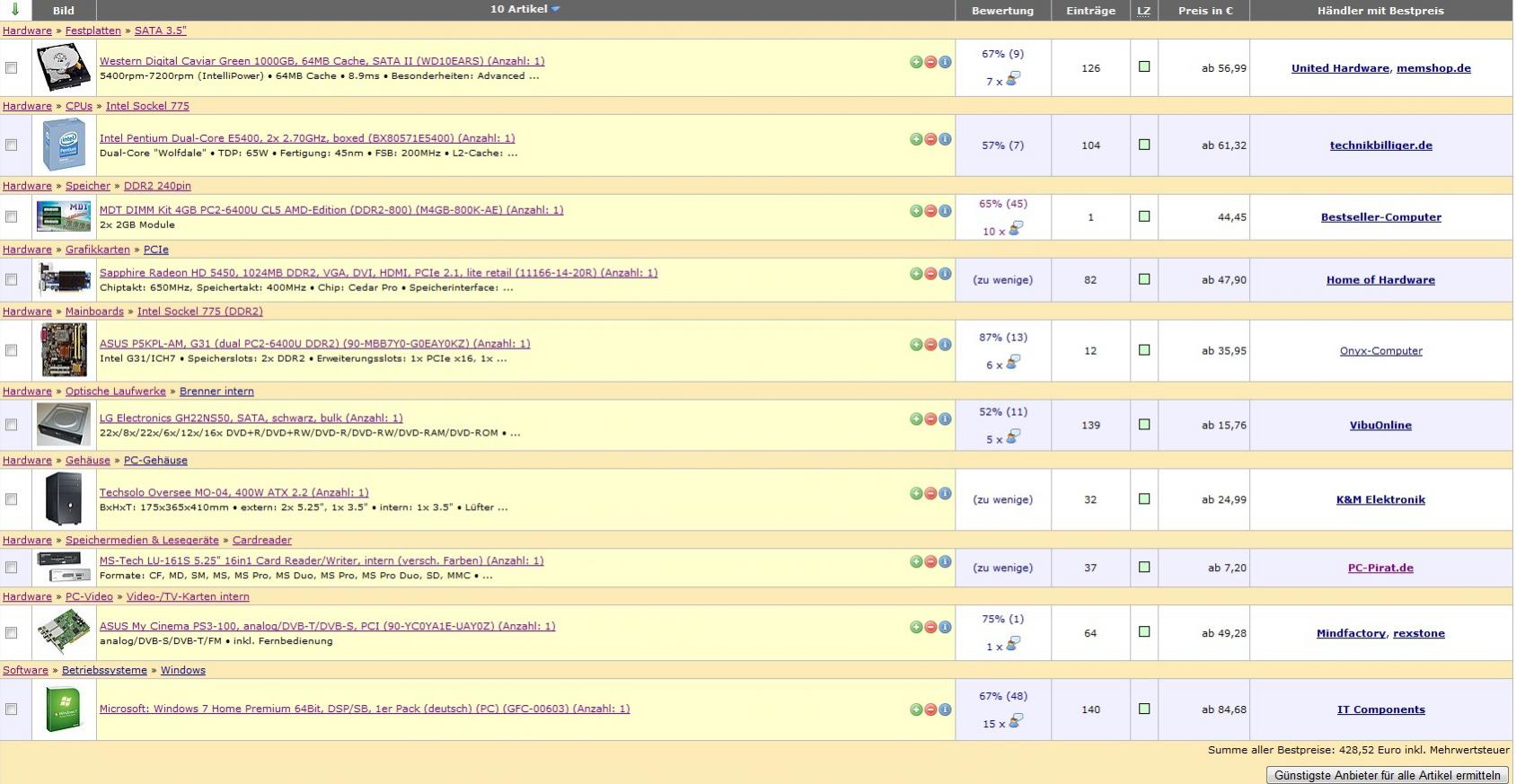Open user reviews icon for LG GH22NS50
Screen dimensions: 1516x784
point(1013,436)
